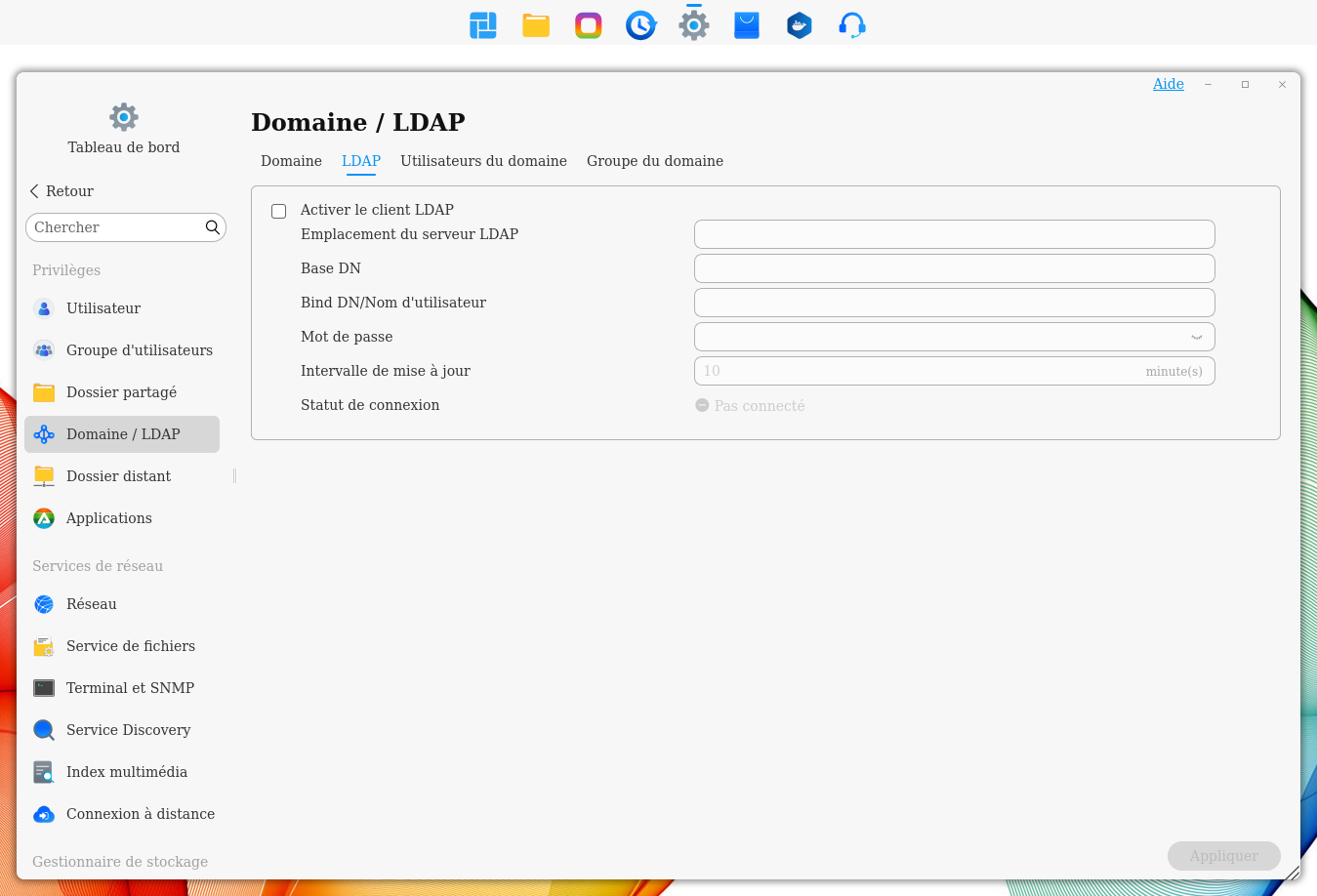The width and height of the screenshot is (1317, 896).
Task: Open the Groupe du domaine tab
Action: pos(654,161)
